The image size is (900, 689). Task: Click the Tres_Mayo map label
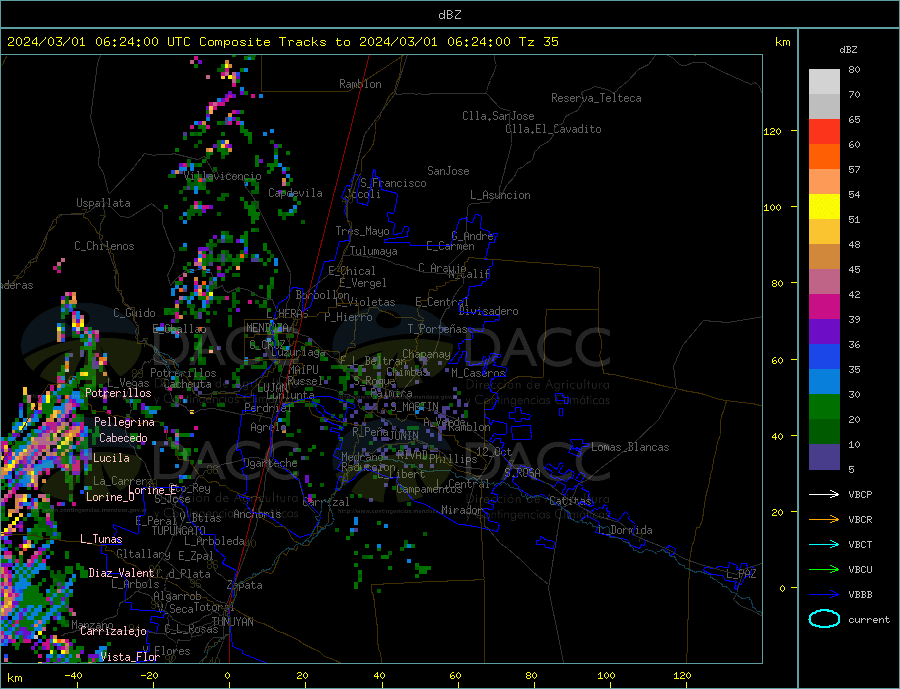pos(362,231)
